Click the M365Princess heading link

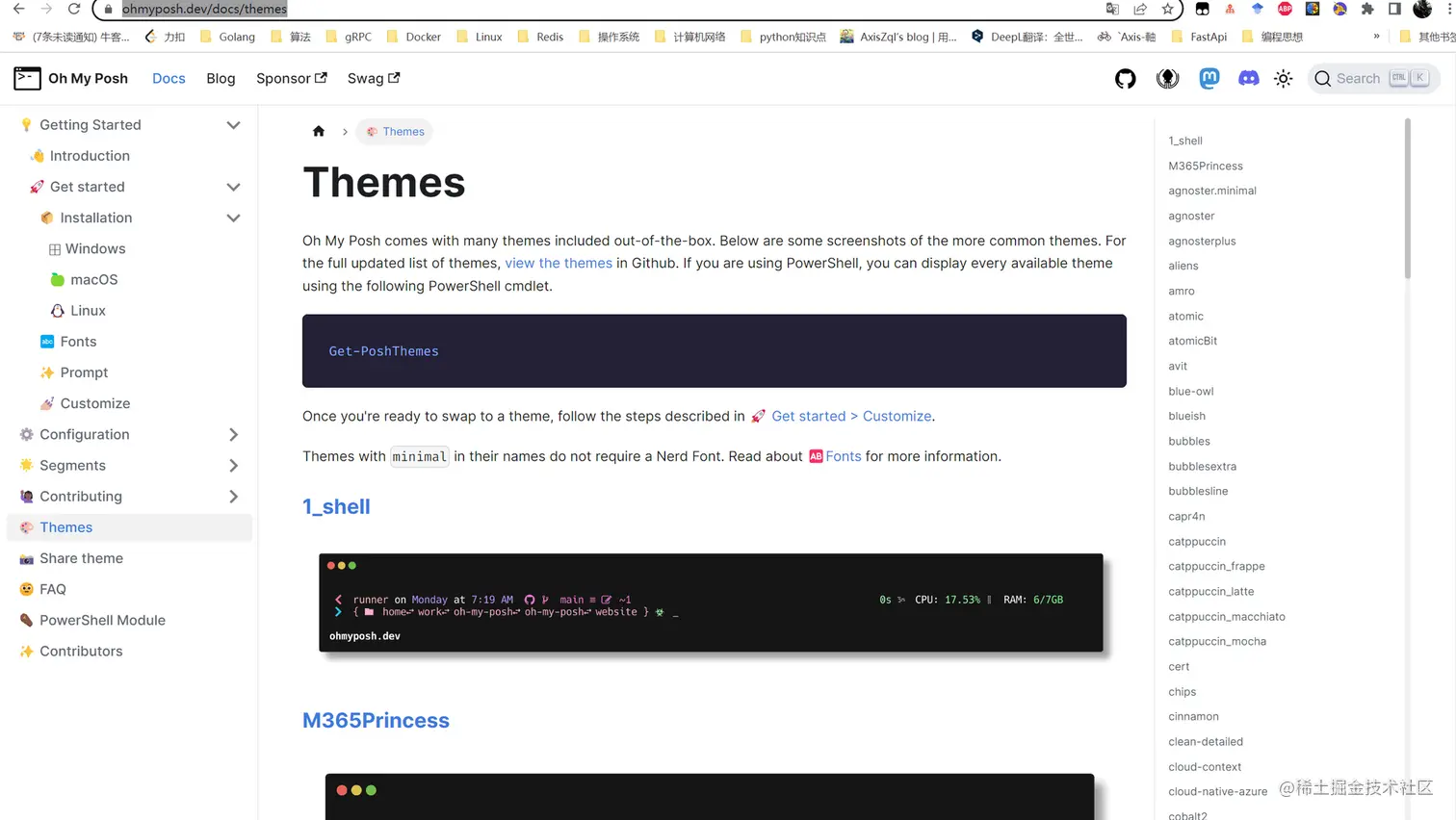(376, 720)
